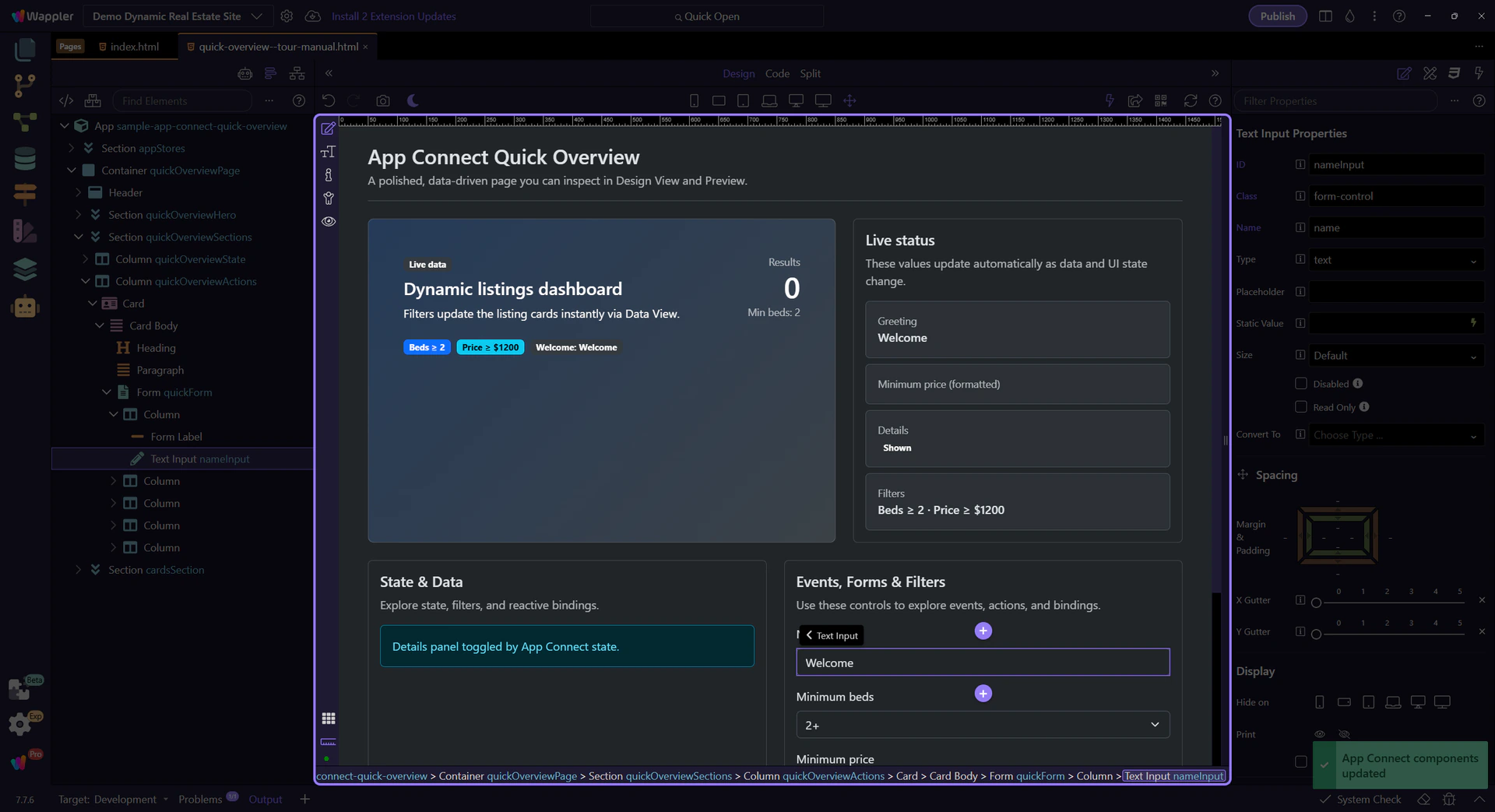This screenshot has width=1495, height=812.
Task: Click the grid layout icon in canvas
Action: [329, 718]
